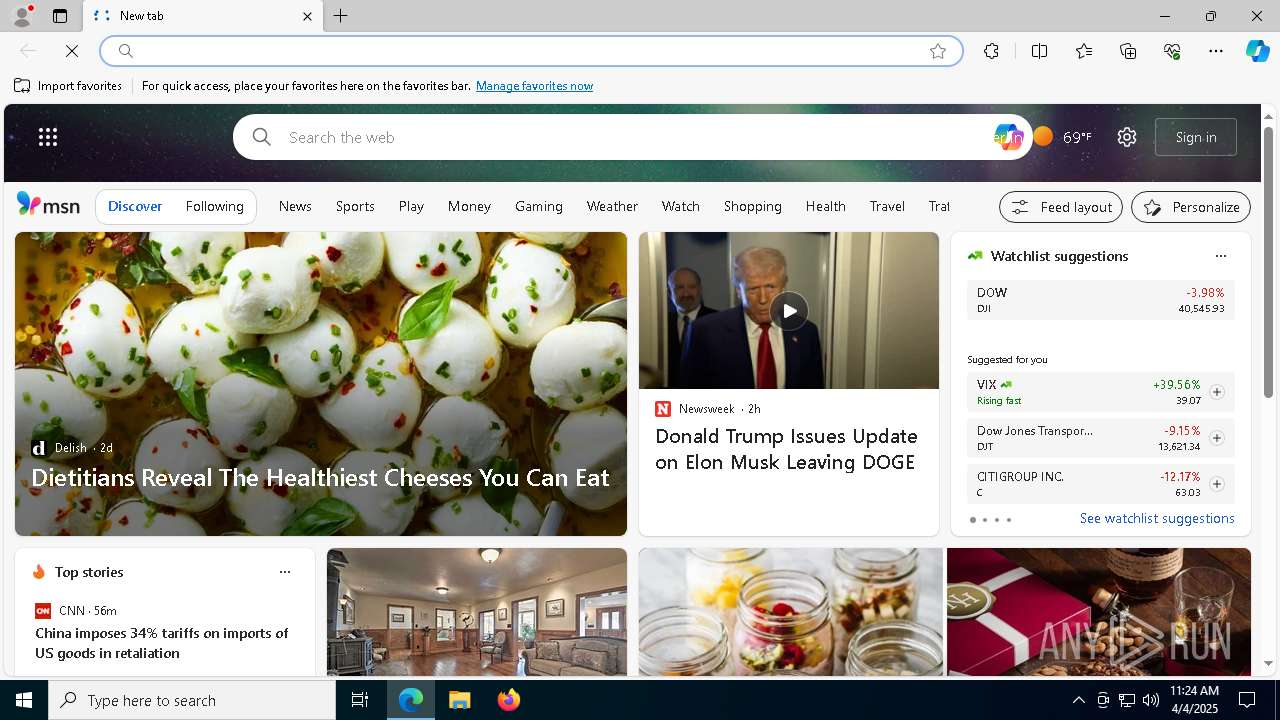Click See watchlist suggestions link
Screen dimensions: 1280x720
[1157, 518]
